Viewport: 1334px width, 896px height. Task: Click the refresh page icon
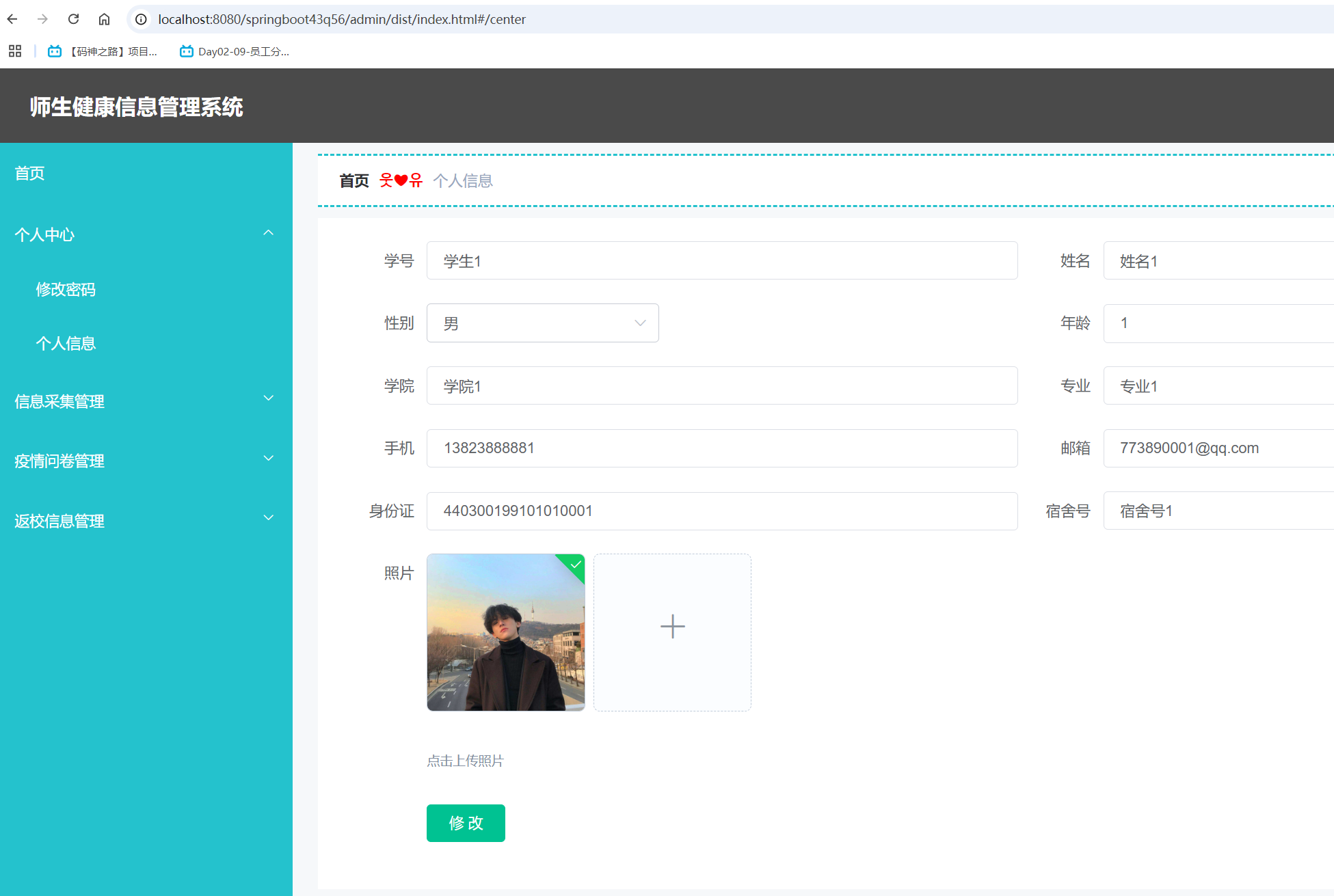point(73,19)
